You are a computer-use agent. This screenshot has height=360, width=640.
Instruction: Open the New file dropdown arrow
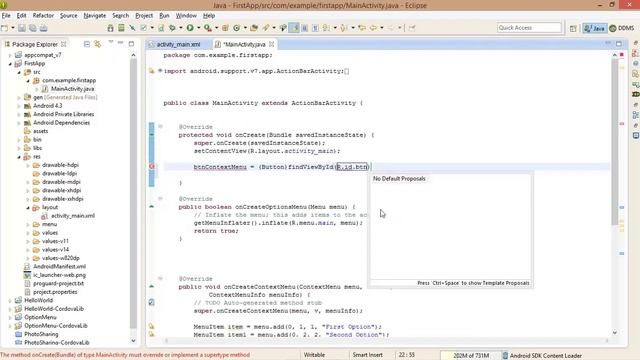13,28
